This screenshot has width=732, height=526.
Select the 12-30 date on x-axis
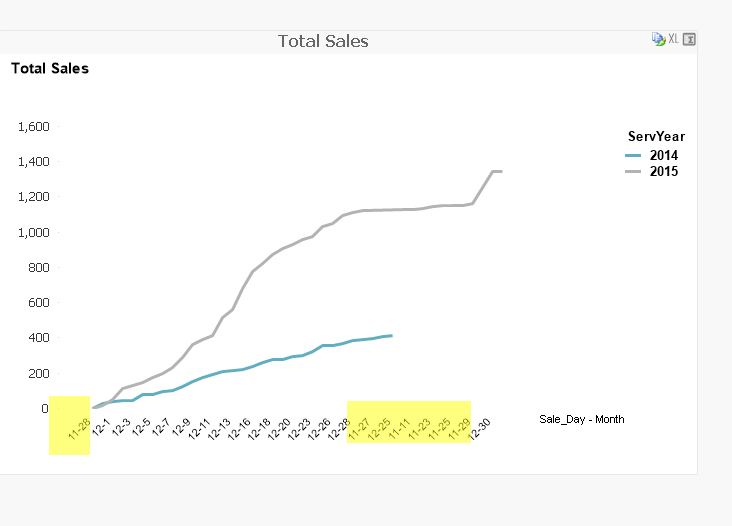tap(480, 428)
